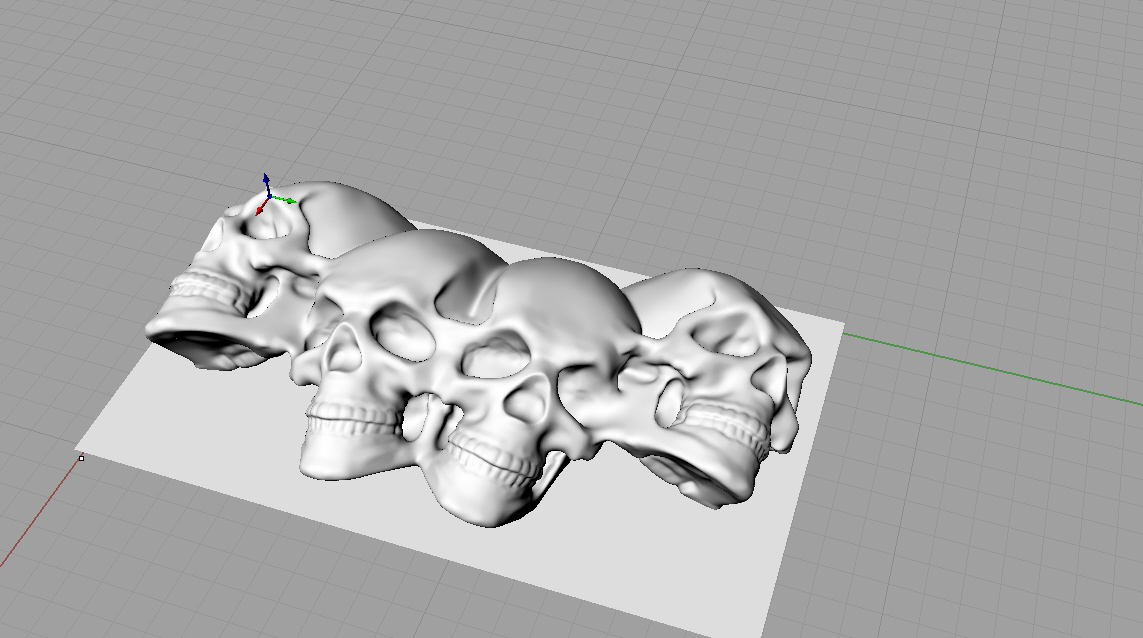
Task: Select the blue Z-axis gizmo arrow
Action: coord(266,182)
